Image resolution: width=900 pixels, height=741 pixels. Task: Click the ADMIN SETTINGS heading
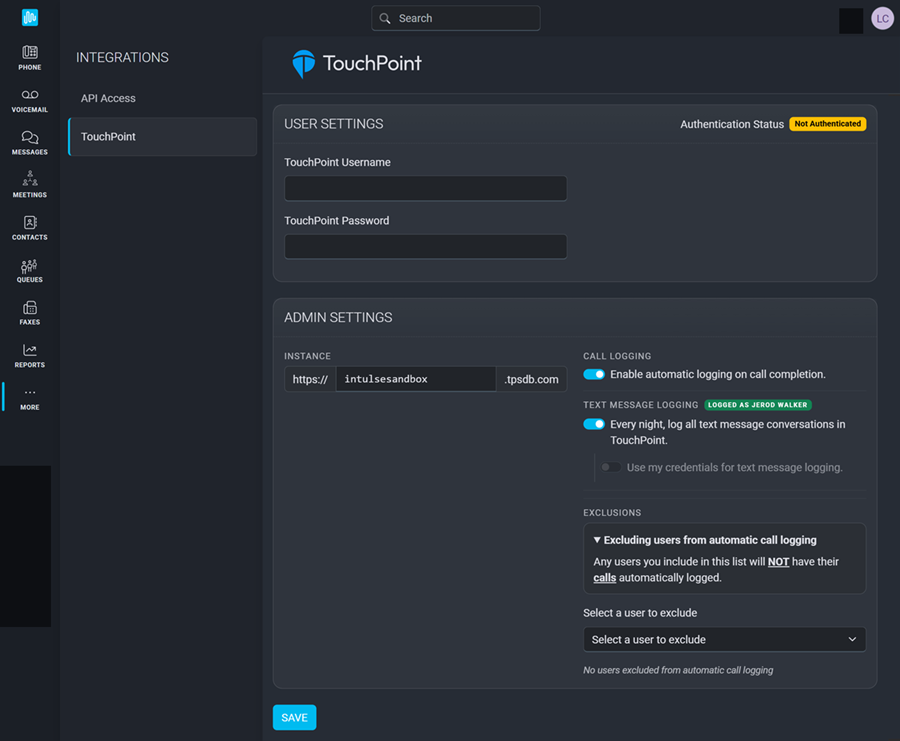point(338,317)
